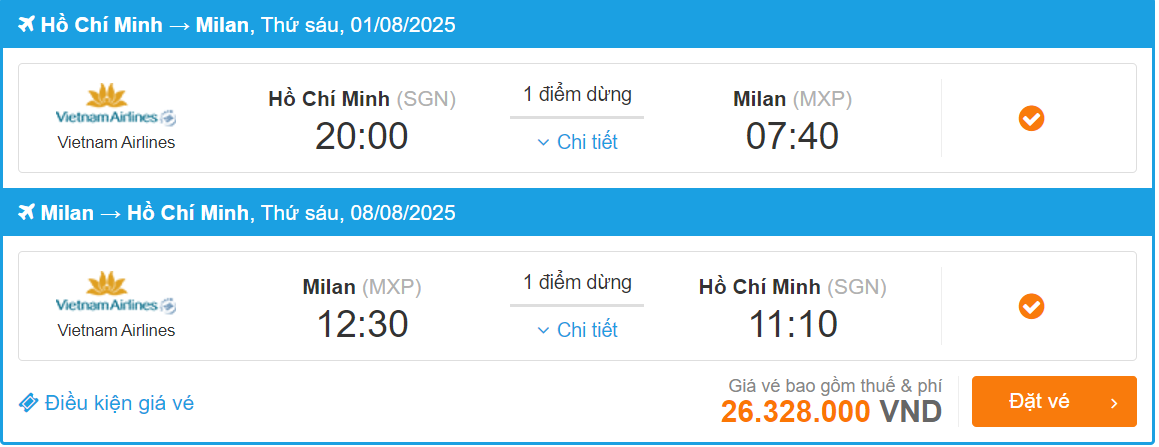
Task: Click the arrow icon on the Đặt vé button
Action: [1114, 403]
